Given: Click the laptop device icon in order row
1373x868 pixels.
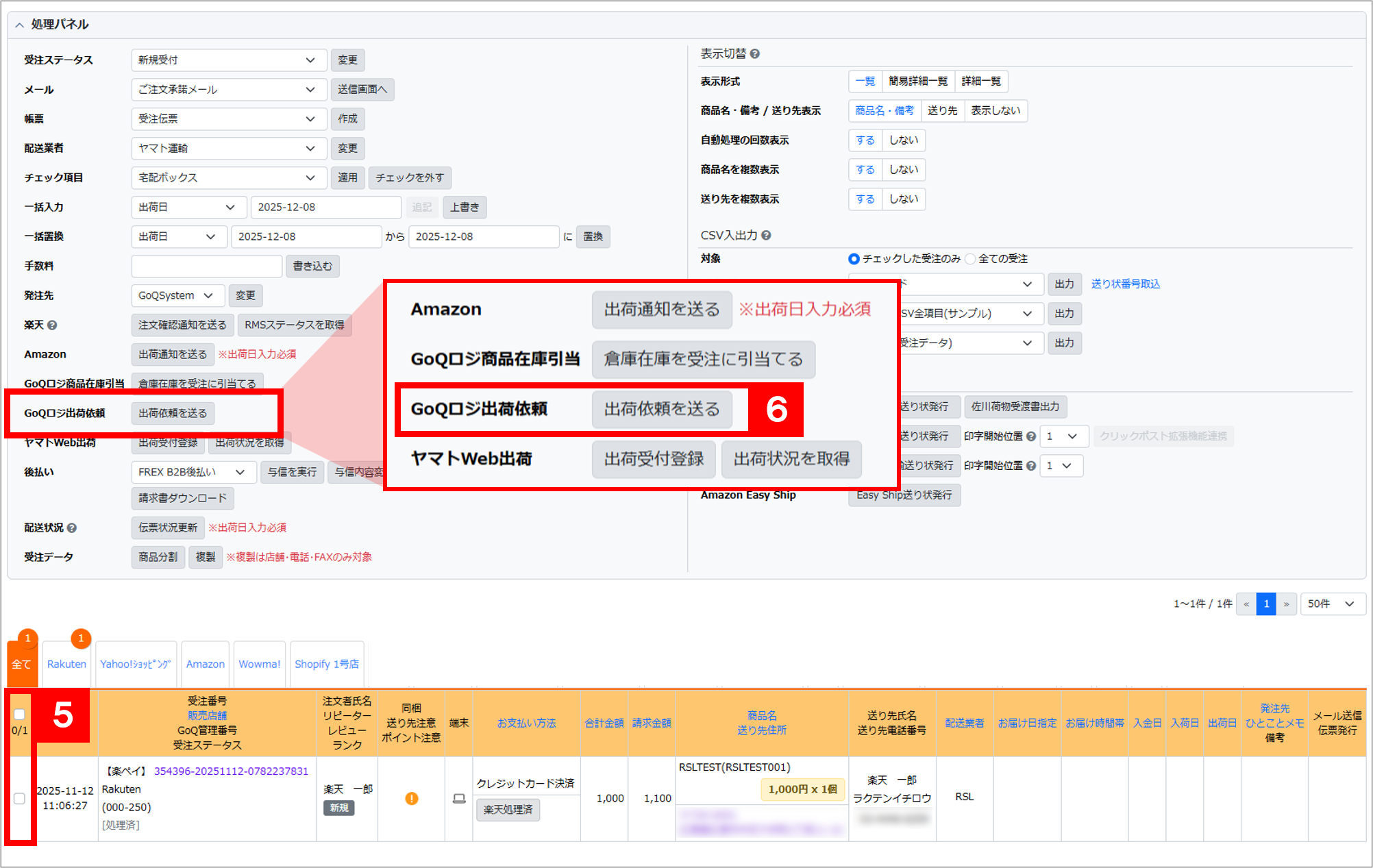Looking at the screenshot, I should (459, 799).
